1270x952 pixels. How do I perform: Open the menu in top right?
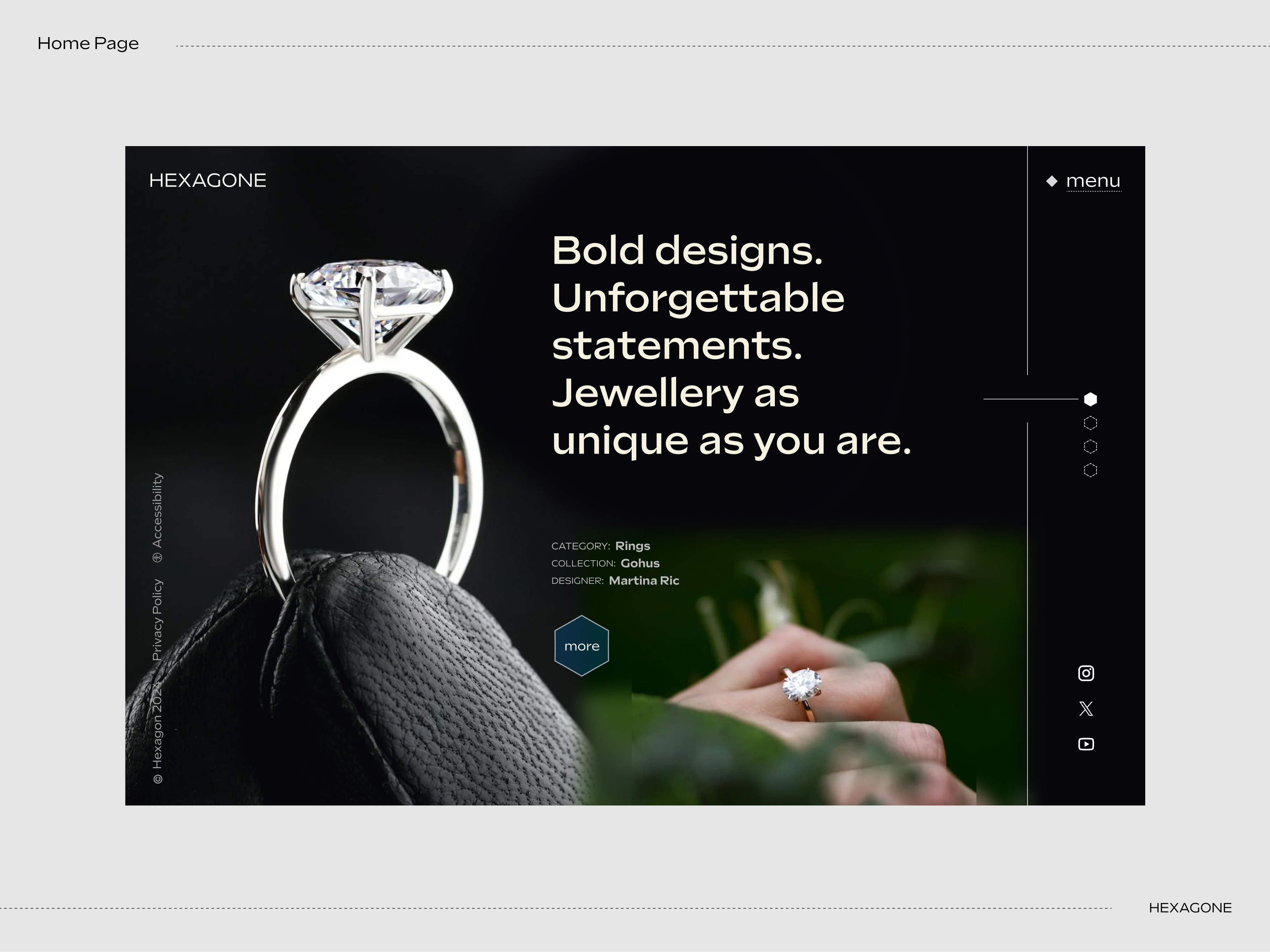point(1093,181)
